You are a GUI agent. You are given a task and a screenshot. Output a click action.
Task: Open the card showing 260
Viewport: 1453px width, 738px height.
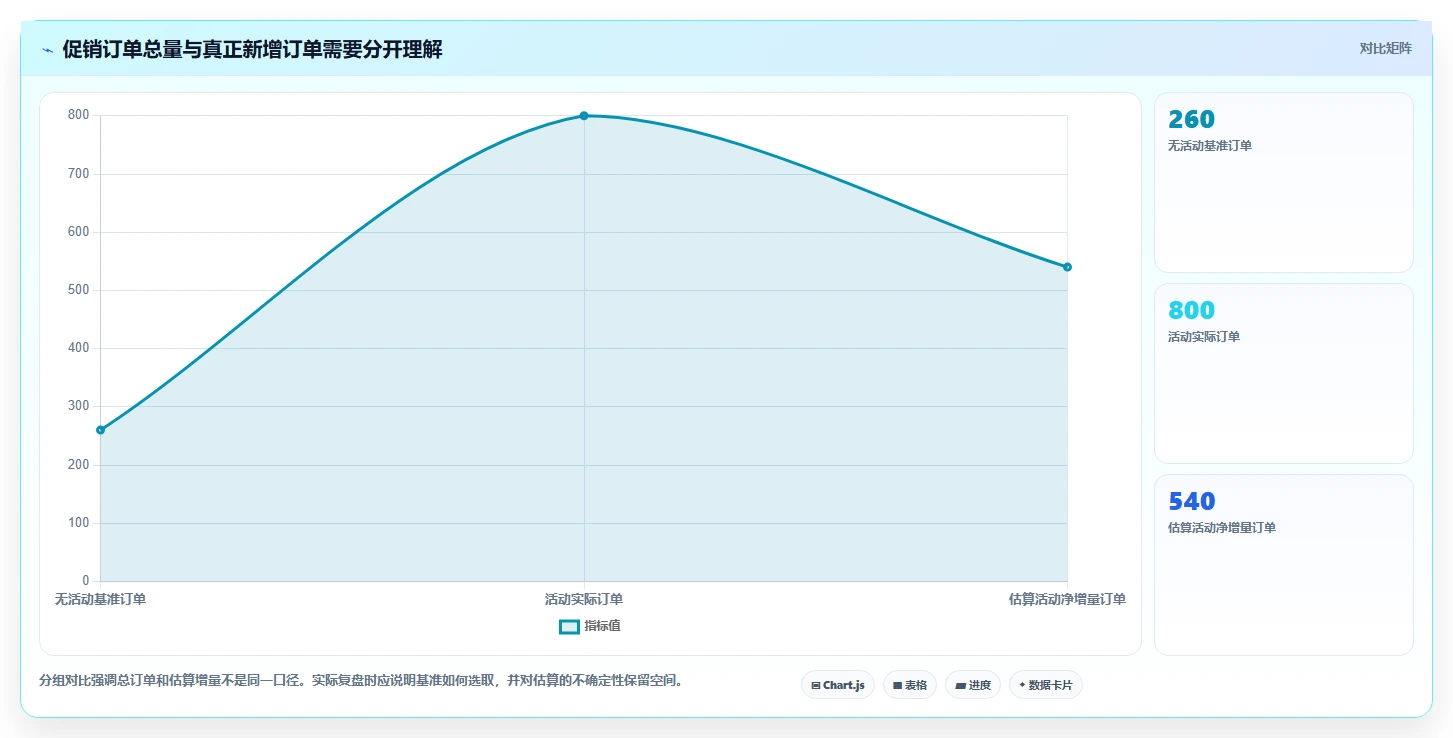click(1284, 182)
